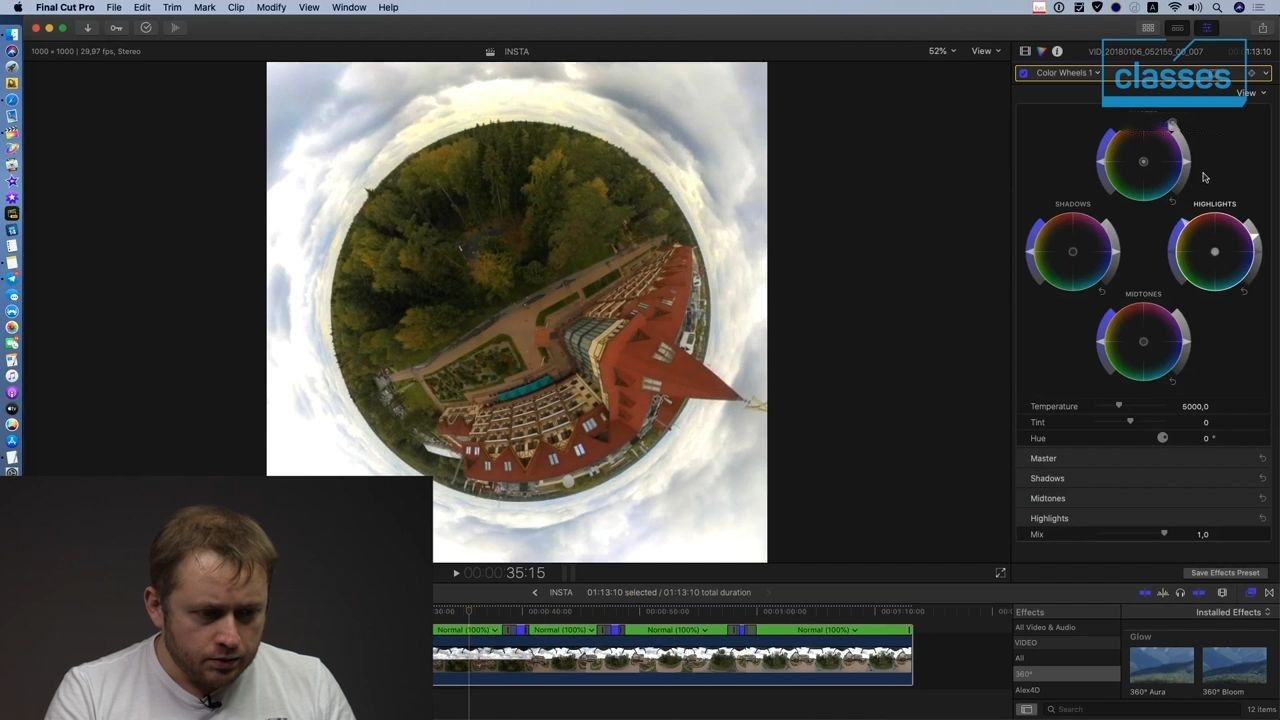Click the Temperature slider handle
Image resolution: width=1280 pixels, height=720 pixels.
point(1119,406)
